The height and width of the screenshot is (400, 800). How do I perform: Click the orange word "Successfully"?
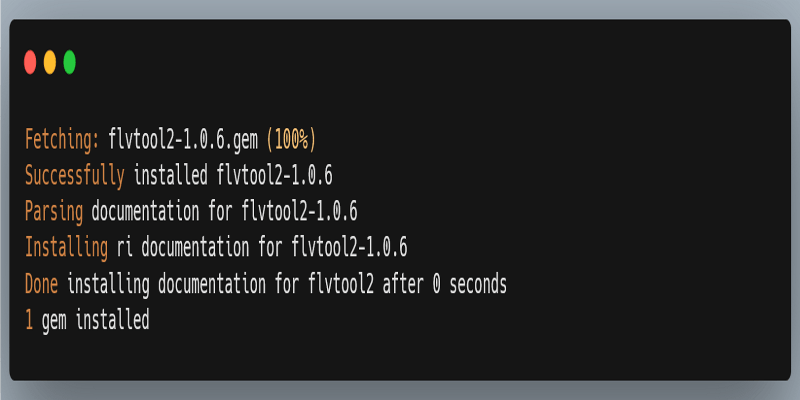[x=75, y=176]
